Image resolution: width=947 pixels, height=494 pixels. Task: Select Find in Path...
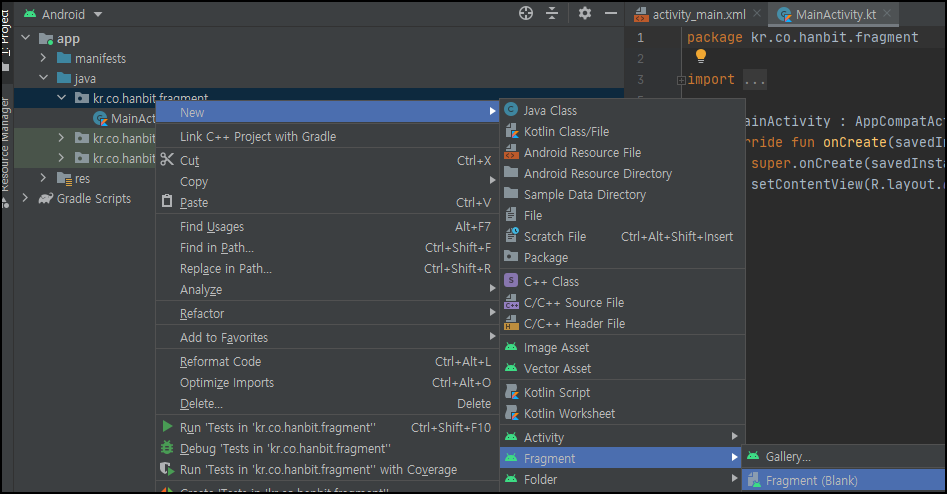pos(327,248)
